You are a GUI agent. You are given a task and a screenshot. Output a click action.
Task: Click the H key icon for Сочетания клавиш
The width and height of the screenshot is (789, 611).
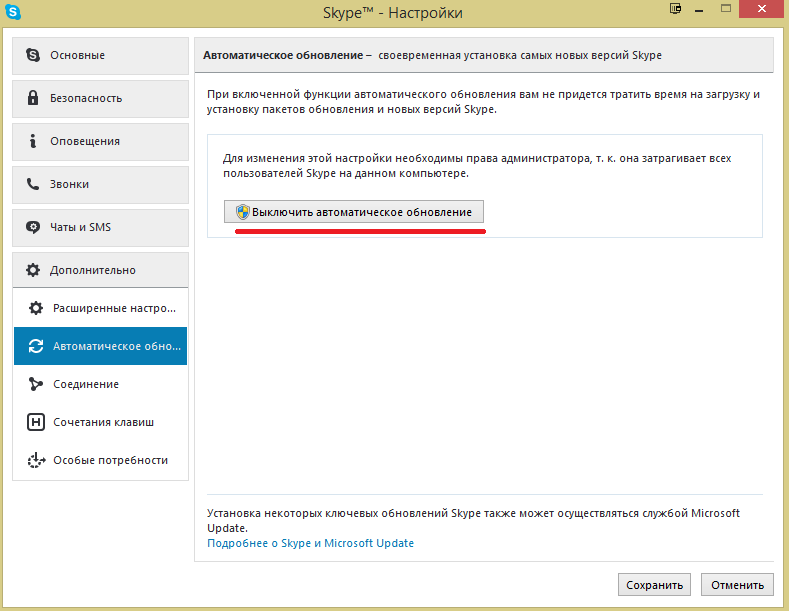[36, 422]
